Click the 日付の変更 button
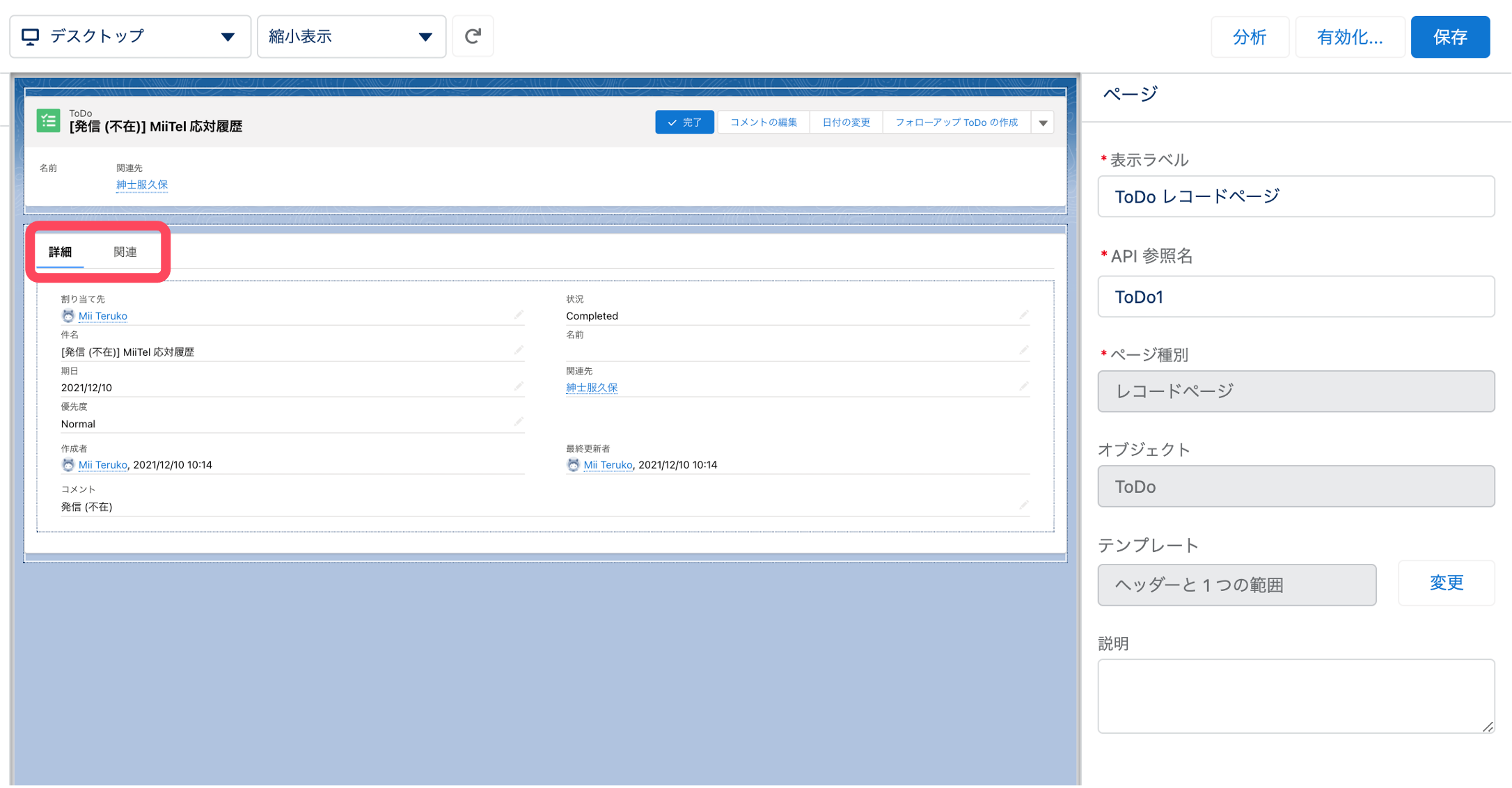Image resolution: width=1512 pixels, height=788 pixels. coord(846,123)
